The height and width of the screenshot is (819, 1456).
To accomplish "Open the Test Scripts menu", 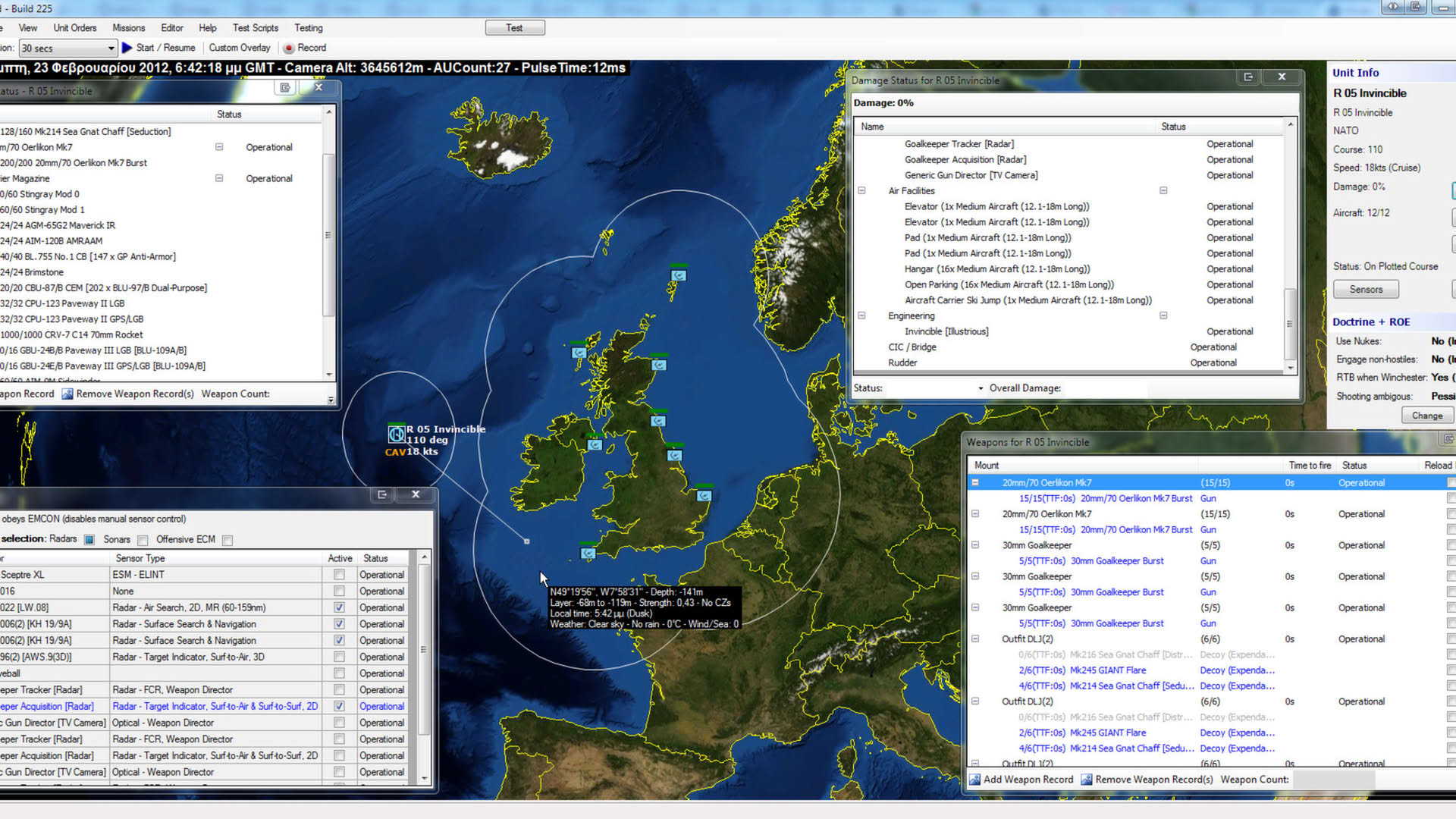I will [x=256, y=28].
